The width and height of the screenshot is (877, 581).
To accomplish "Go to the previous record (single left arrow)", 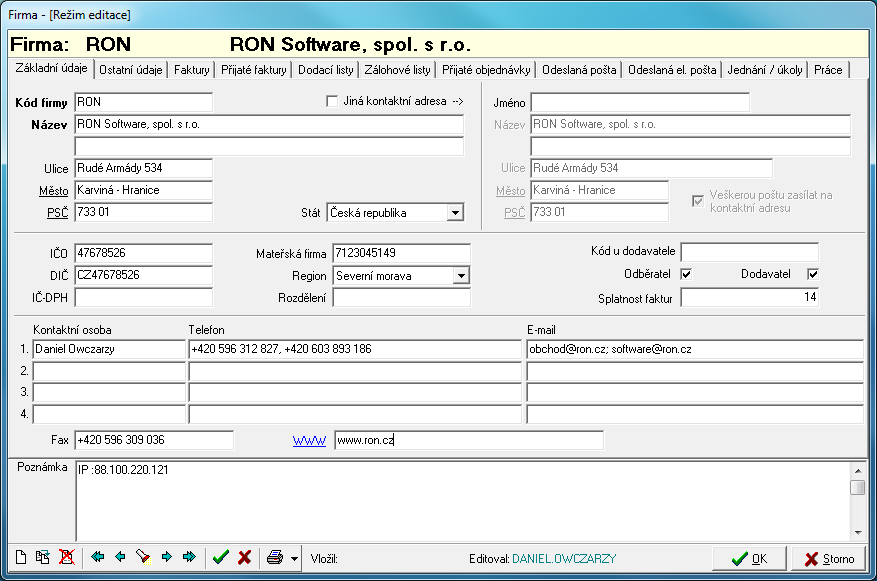I will tap(120, 557).
